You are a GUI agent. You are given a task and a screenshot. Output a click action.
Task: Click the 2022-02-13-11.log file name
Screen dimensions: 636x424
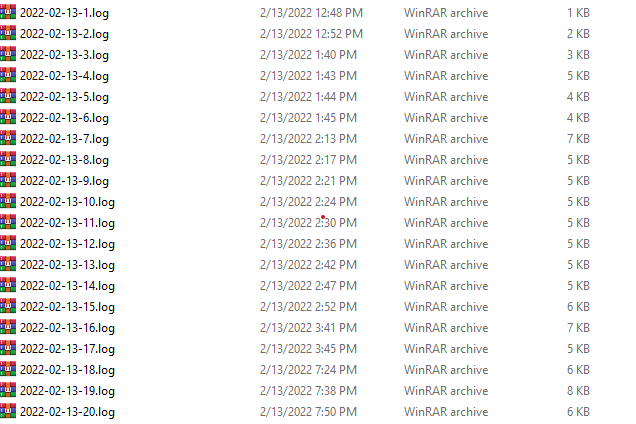pos(67,223)
